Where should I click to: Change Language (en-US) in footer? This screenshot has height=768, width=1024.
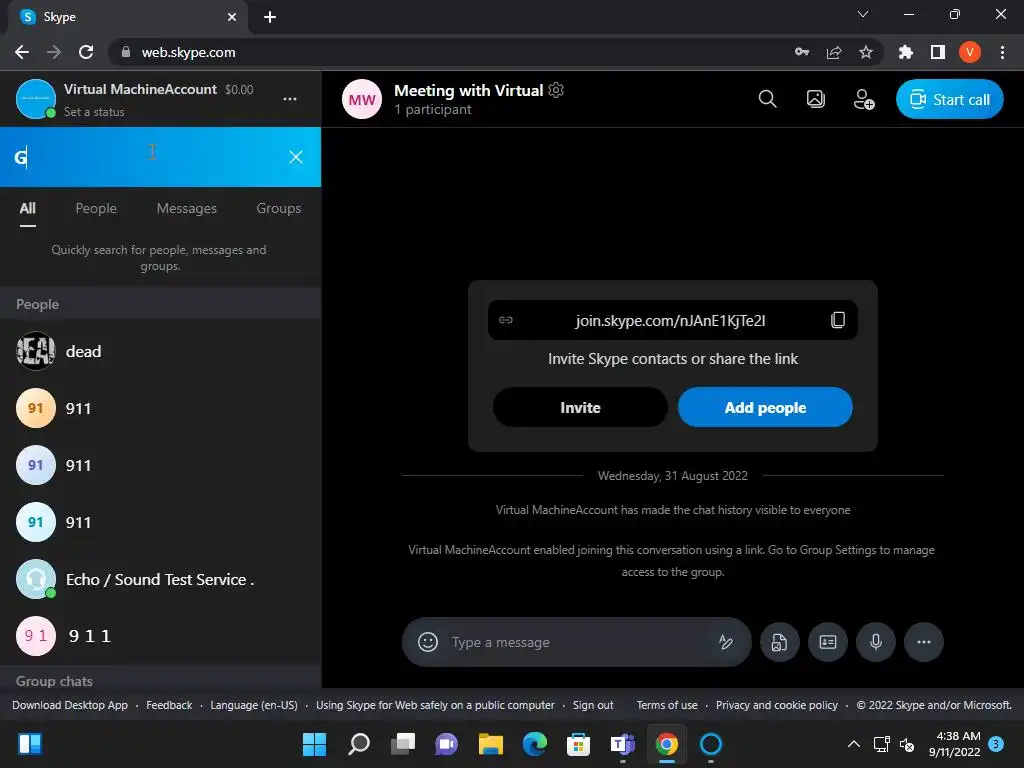(x=254, y=705)
